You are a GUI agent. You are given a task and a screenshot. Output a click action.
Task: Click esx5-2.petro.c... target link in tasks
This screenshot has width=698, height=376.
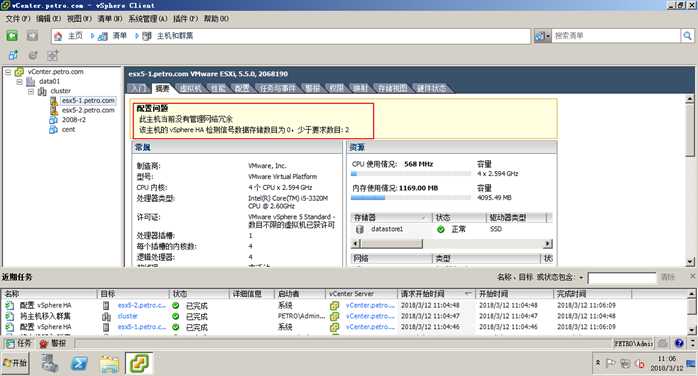pos(142,306)
